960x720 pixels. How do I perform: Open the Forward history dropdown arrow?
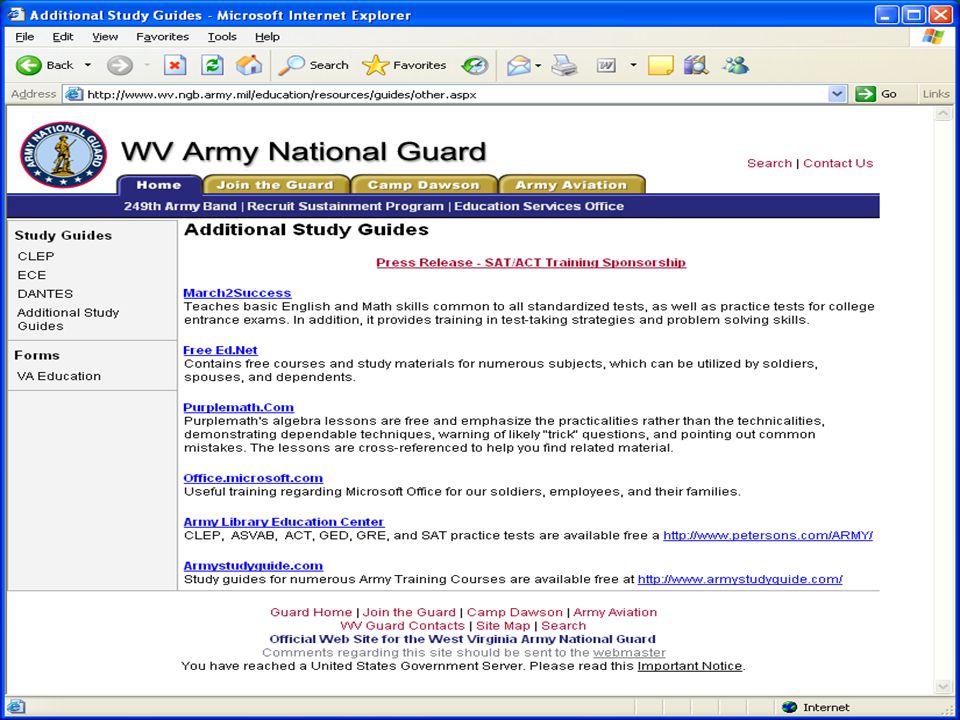click(x=147, y=65)
